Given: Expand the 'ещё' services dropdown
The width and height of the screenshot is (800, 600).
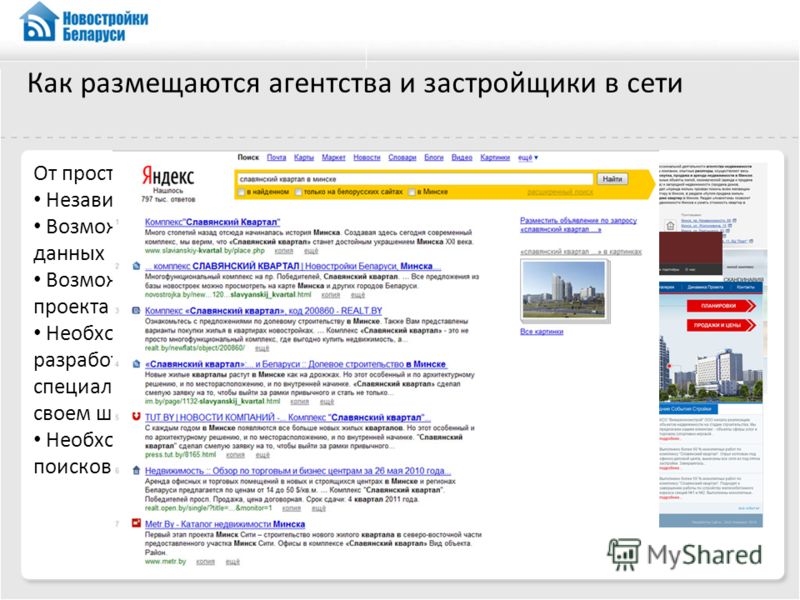Looking at the screenshot, I should pyautogui.click(x=528, y=158).
